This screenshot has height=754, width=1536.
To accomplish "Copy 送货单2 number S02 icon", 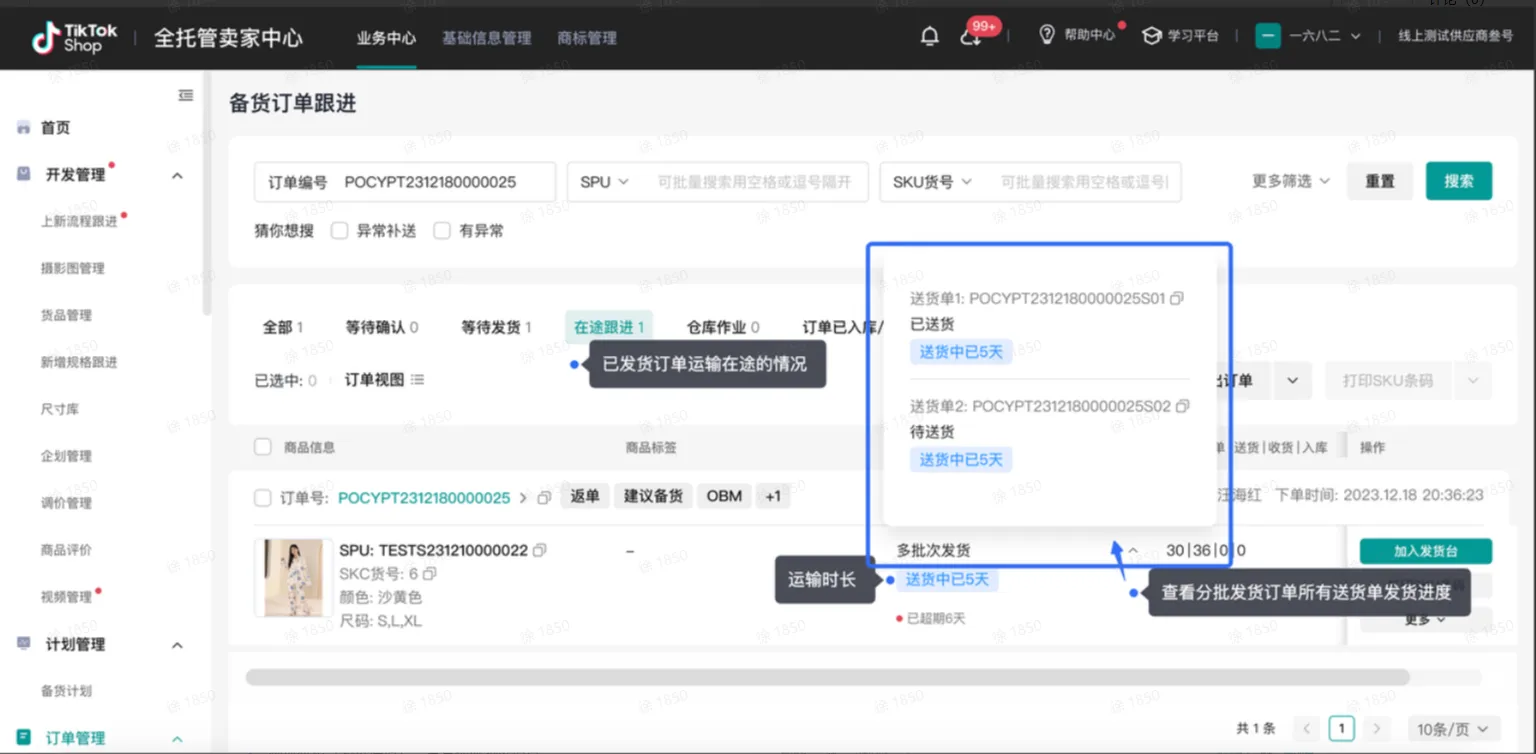I will [x=1183, y=406].
